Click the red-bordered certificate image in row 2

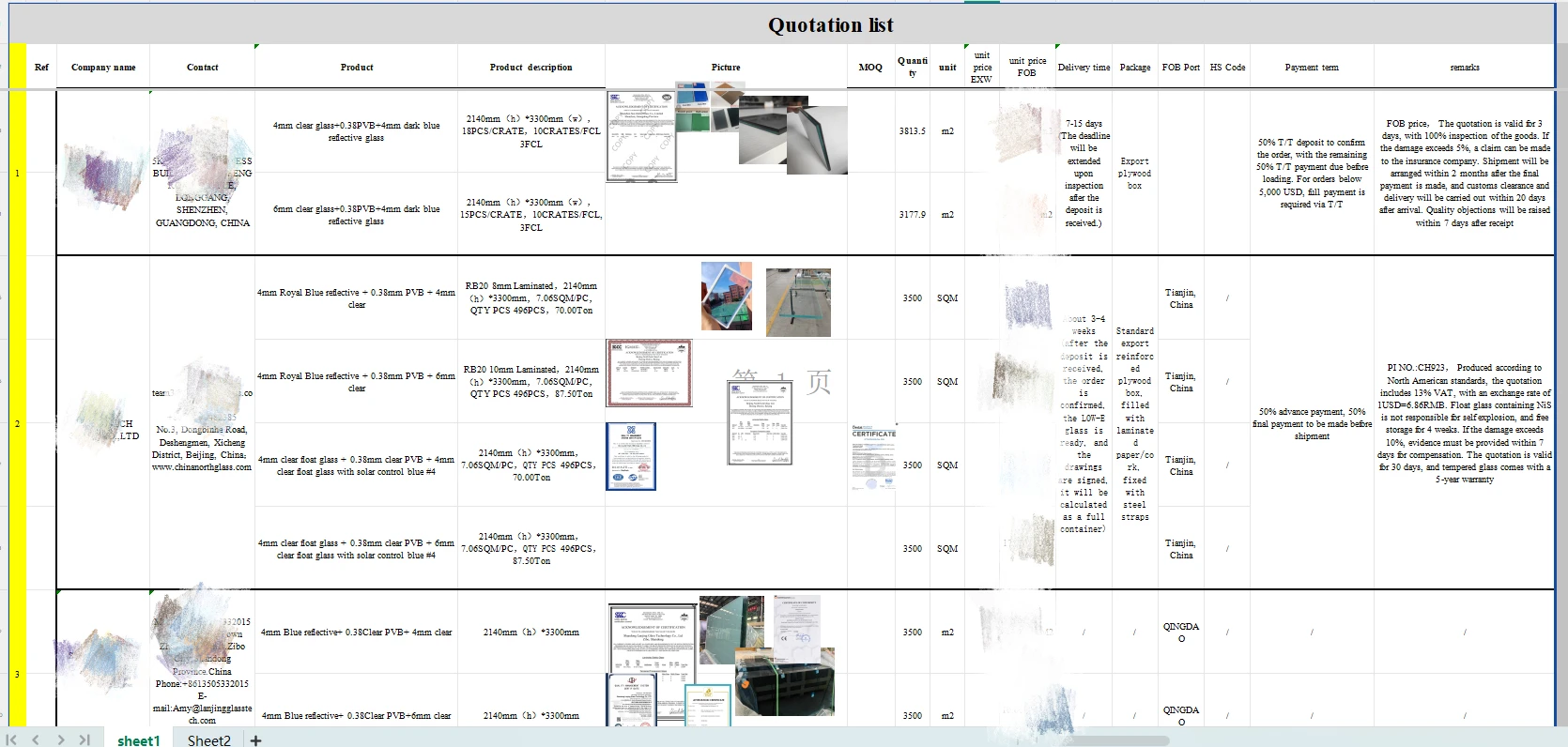[x=649, y=373]
